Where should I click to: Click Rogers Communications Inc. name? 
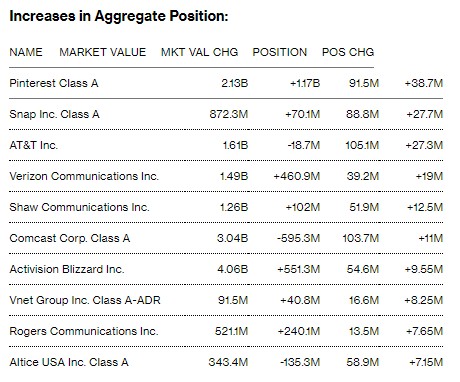tap(84, 331)
